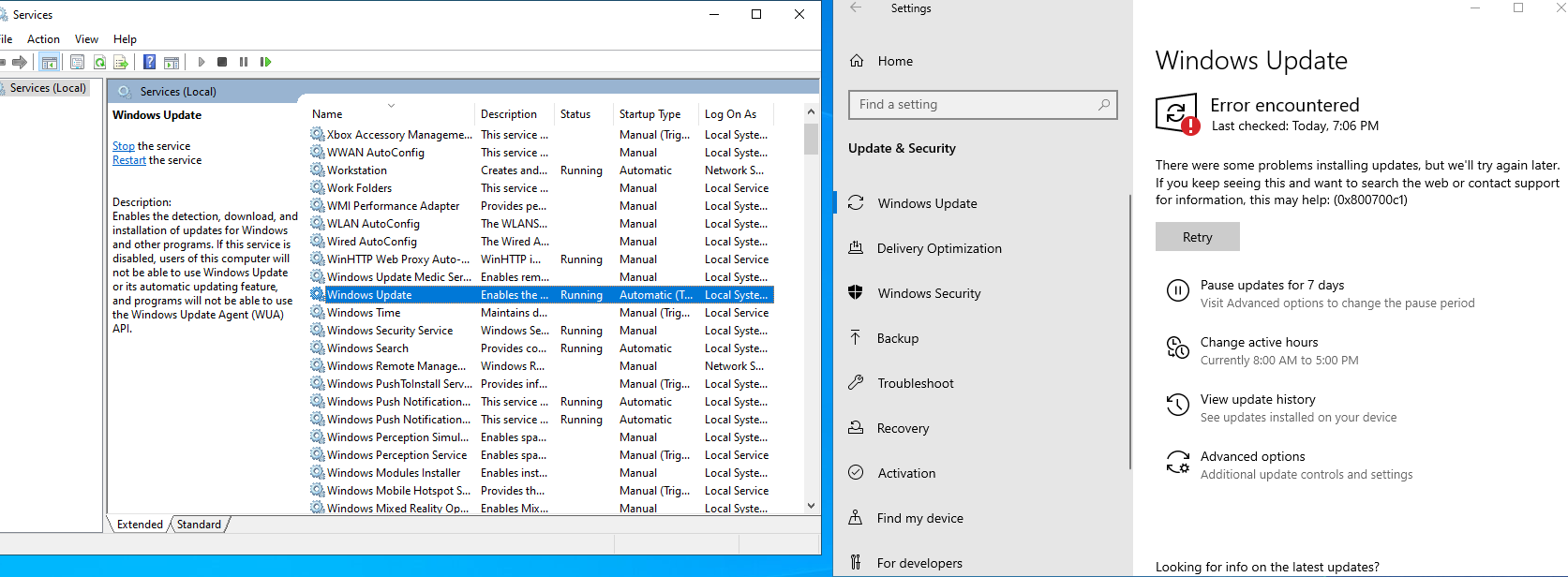Click the Pause Service toolbar icon

click(x=244, y=62)
